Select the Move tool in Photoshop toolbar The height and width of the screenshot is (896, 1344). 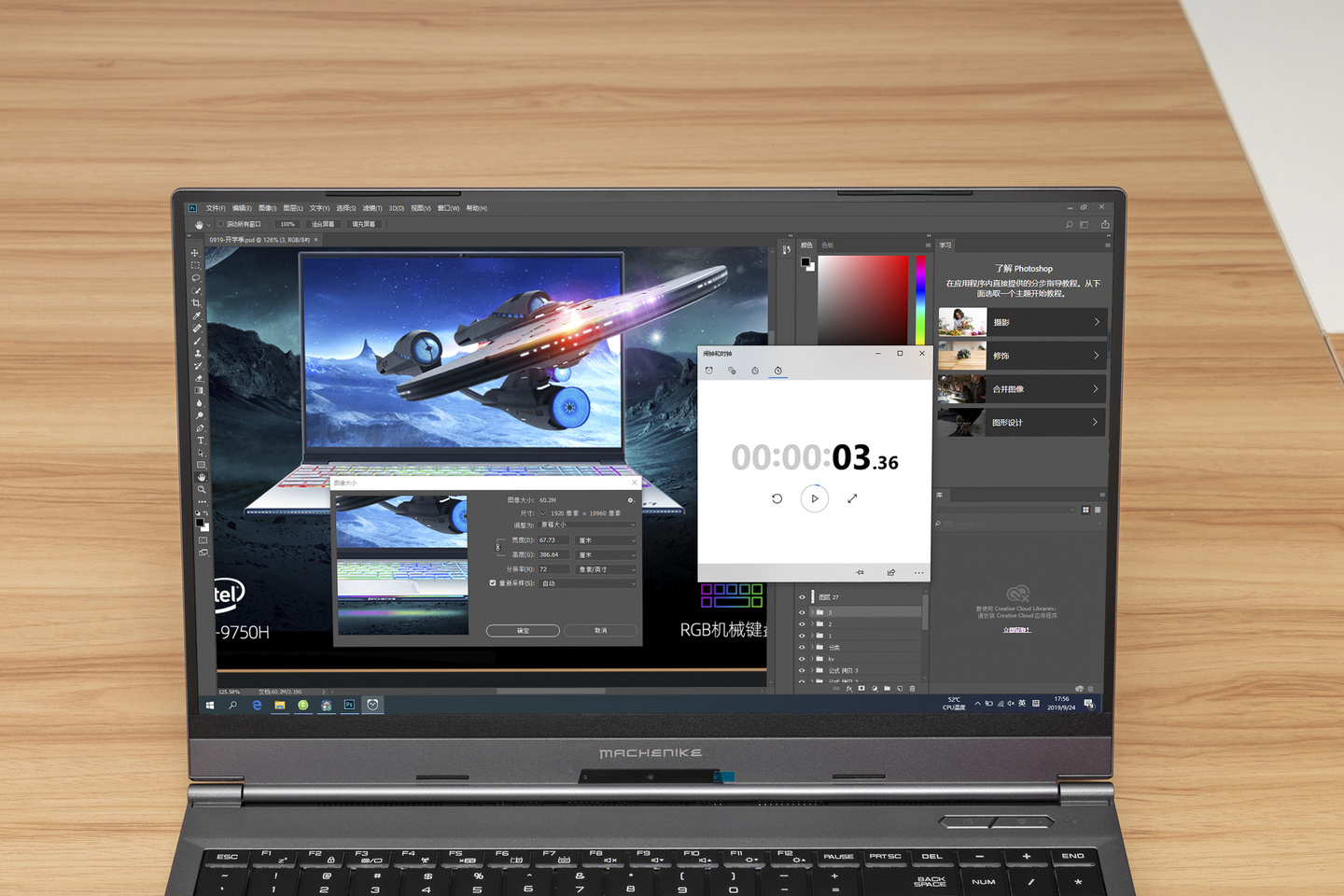pyautogui.click(x=195, y=253)
